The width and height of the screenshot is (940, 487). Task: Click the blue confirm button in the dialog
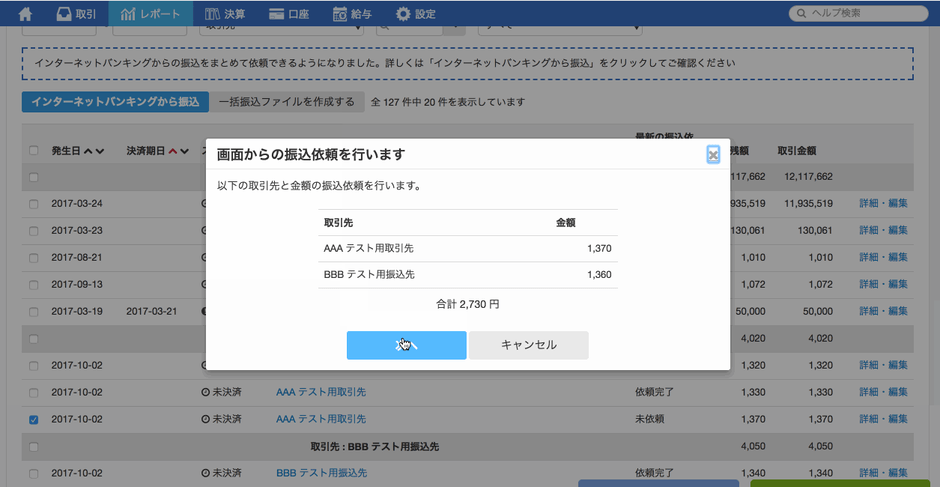click(406, 345)
